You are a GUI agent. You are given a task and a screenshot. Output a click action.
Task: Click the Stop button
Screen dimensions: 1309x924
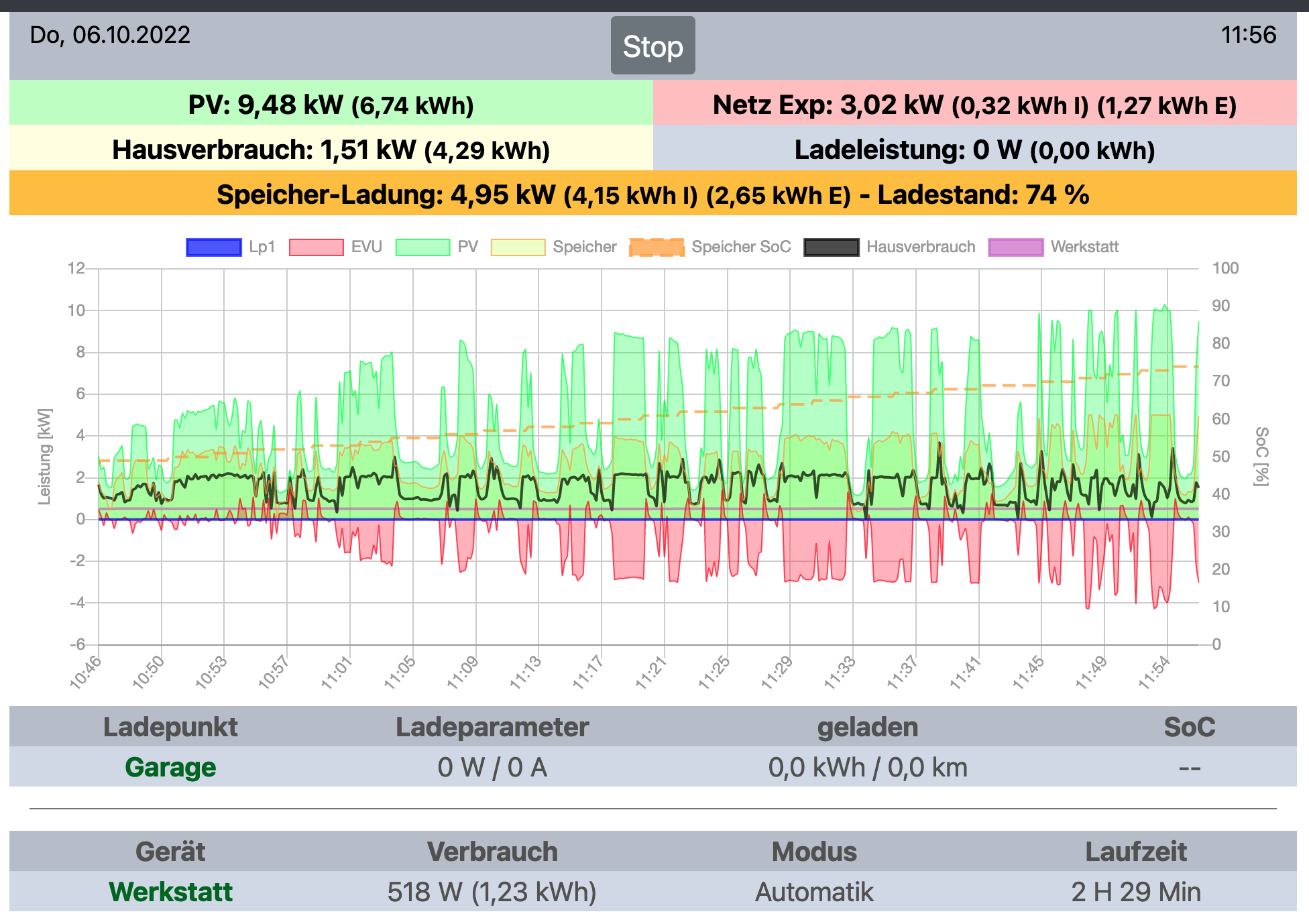(x=652, y=46)
